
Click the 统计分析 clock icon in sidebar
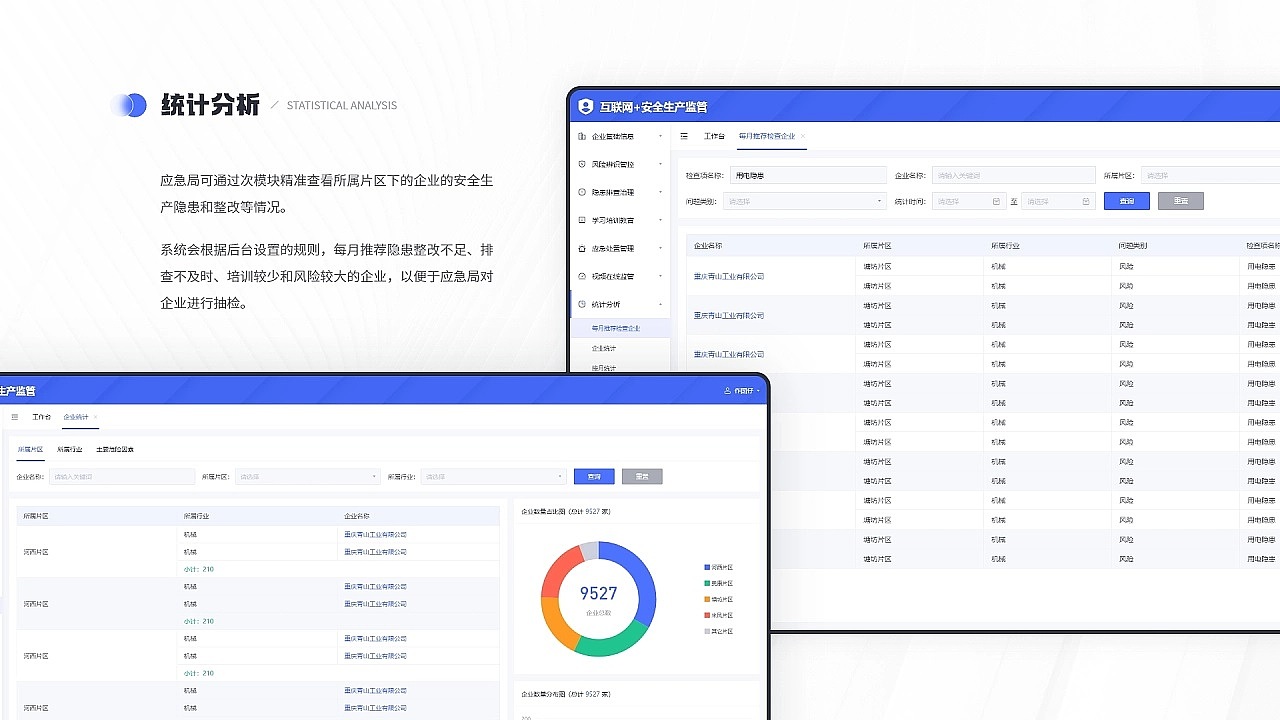(582, 304)
